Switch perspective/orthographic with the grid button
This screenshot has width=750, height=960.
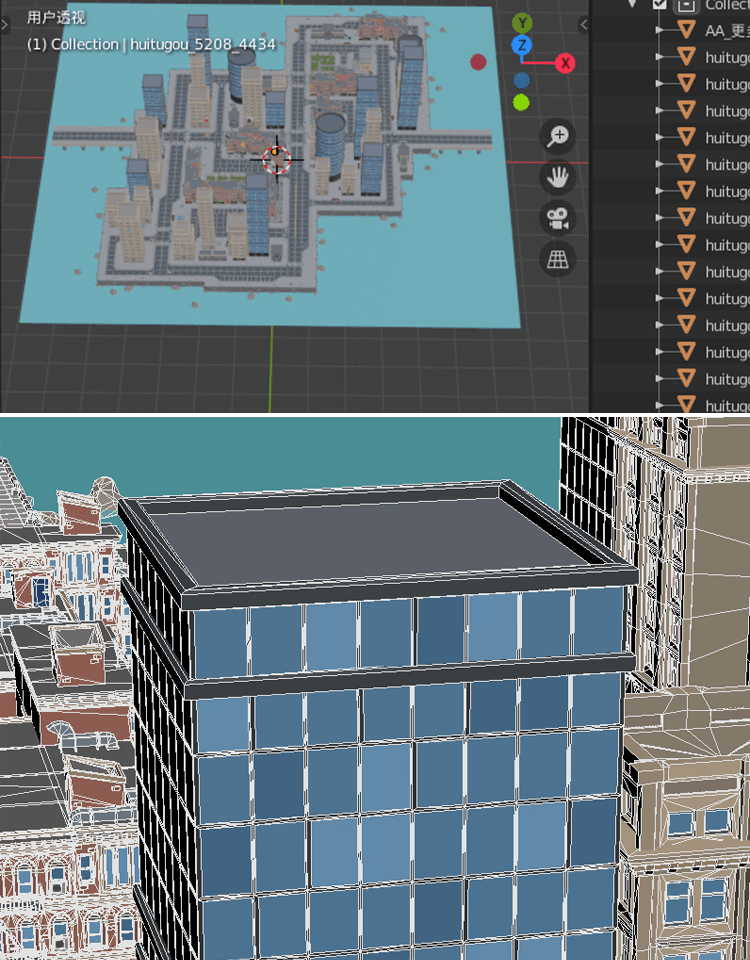(557, 260)
